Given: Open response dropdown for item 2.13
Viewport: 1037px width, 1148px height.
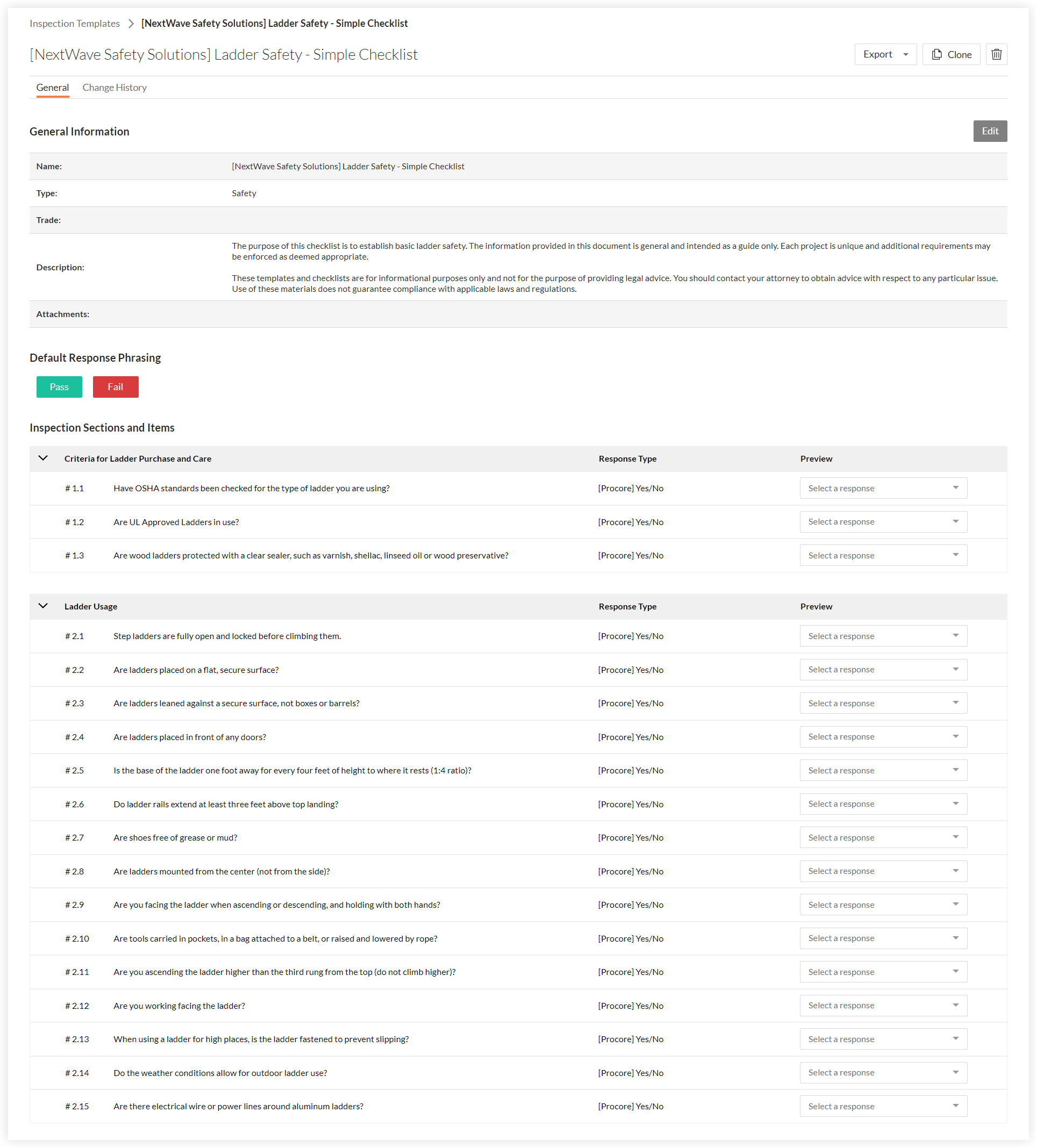Looking at the screenshot, I should click(x=883, y=1039).
